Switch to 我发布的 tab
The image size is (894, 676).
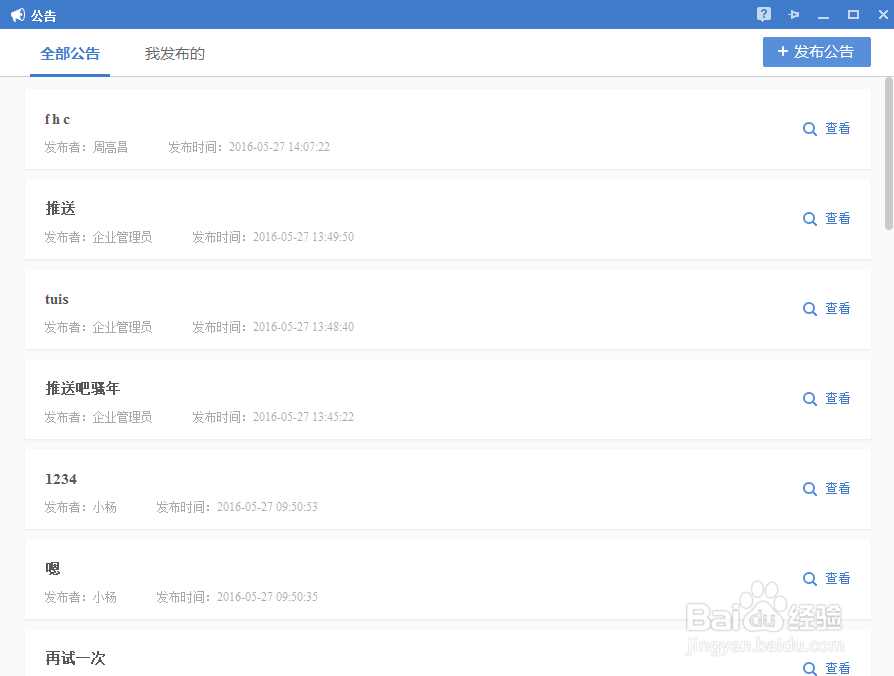click(174, 54)
